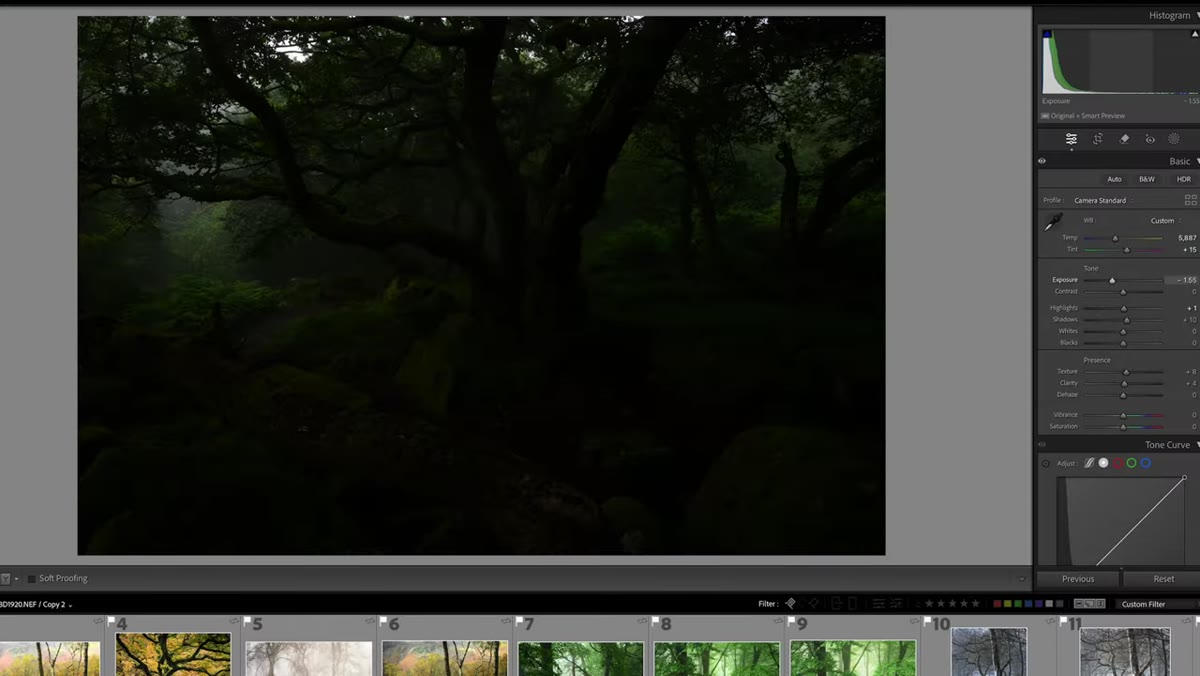Viewport: 1200px width, 676px height.
Task: Toggle Tone Curve panel visibility eye
Action: [x=1042, y=445]
